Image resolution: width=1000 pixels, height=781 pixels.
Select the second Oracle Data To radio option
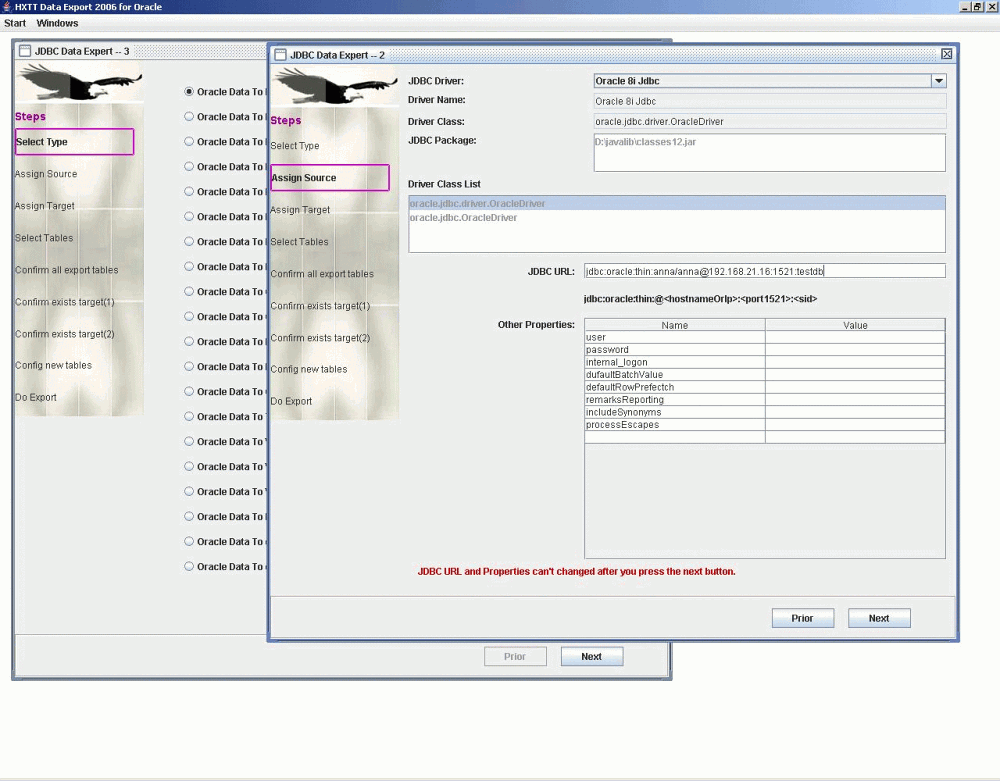tap(188, 116)
